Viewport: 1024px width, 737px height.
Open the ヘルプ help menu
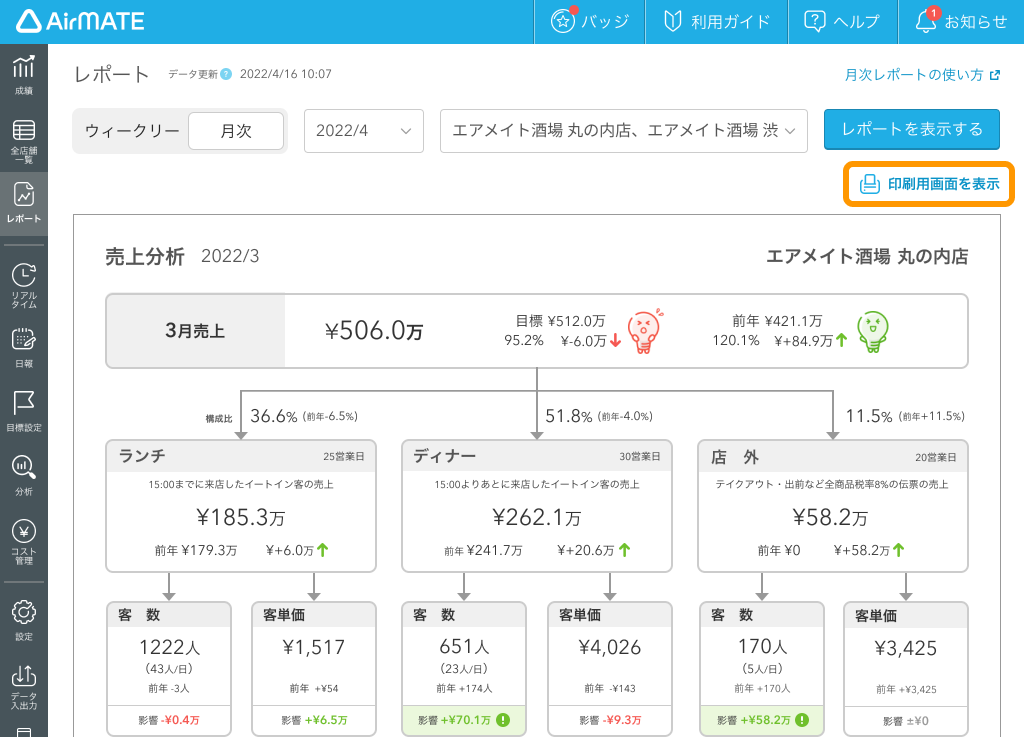(843, 21)
